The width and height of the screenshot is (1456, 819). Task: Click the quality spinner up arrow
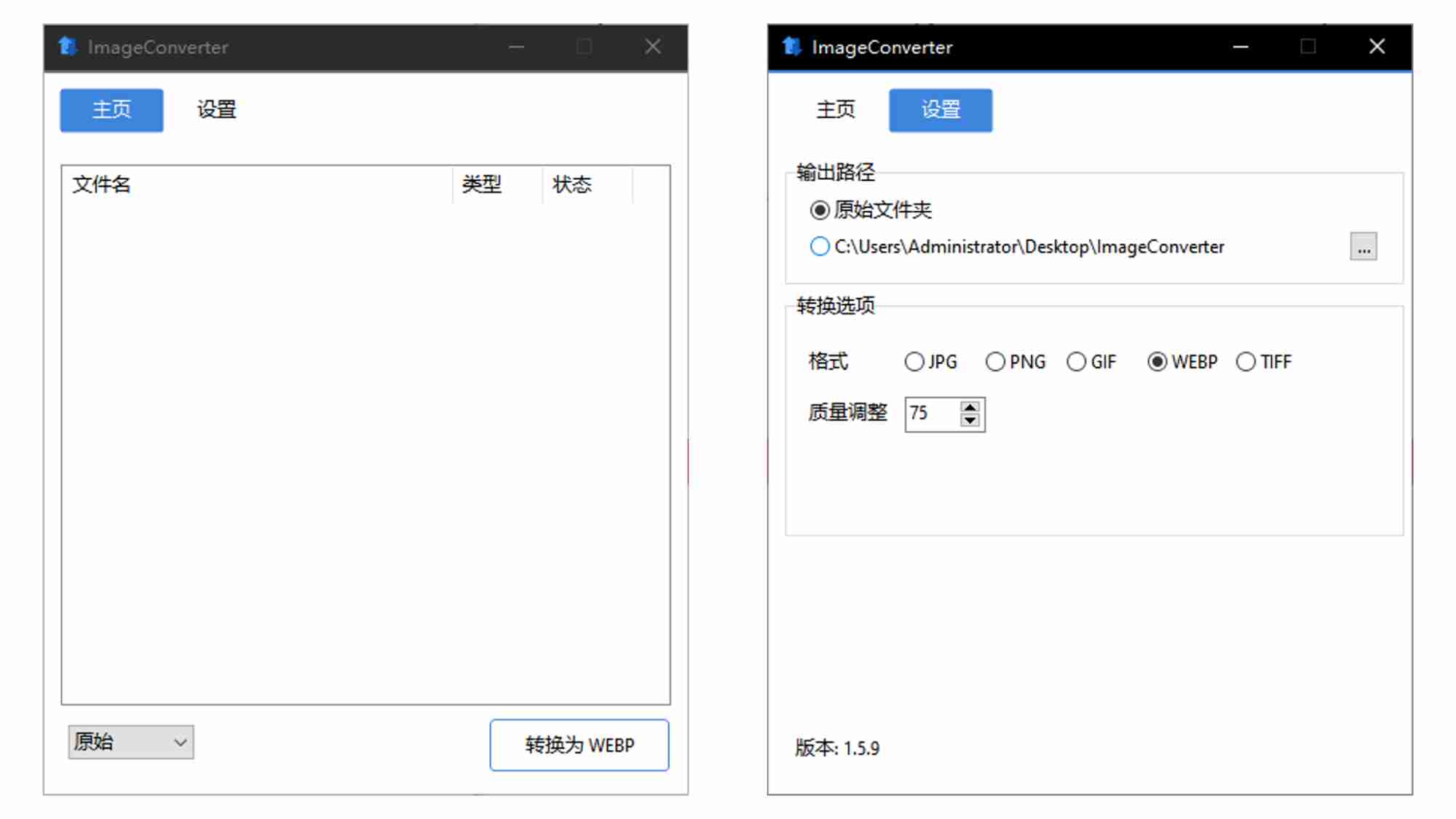coord(970,407)
